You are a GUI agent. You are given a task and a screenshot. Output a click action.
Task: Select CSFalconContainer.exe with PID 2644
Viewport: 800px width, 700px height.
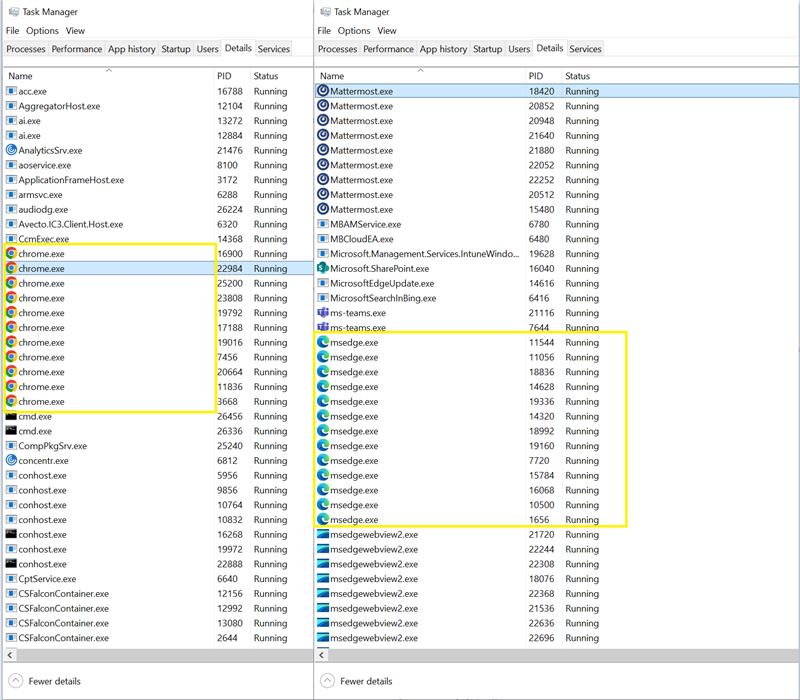[158, 638]
